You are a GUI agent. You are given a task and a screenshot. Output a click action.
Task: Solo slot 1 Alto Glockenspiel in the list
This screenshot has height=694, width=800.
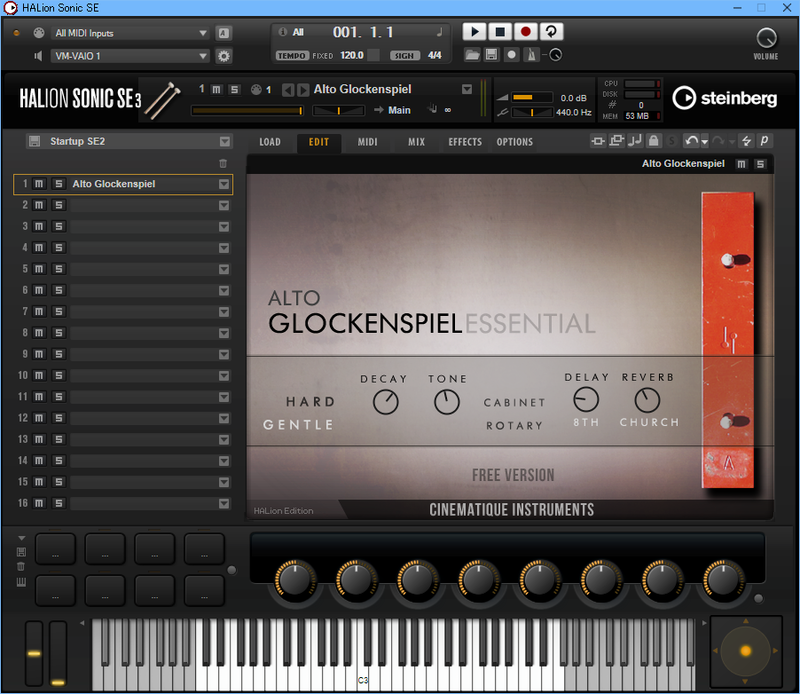click(59, 184)
